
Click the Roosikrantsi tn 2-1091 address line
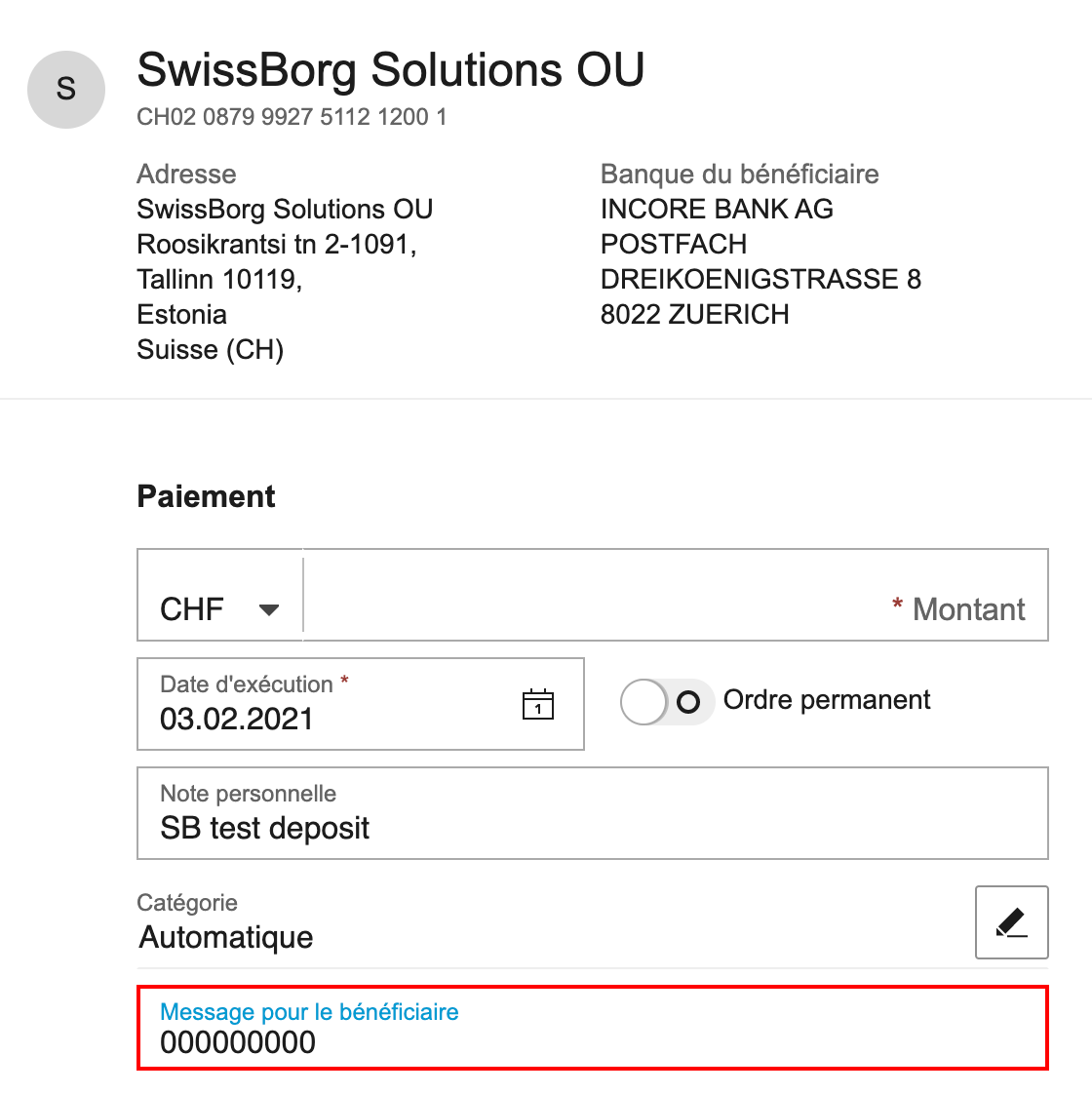pos(277,245)
